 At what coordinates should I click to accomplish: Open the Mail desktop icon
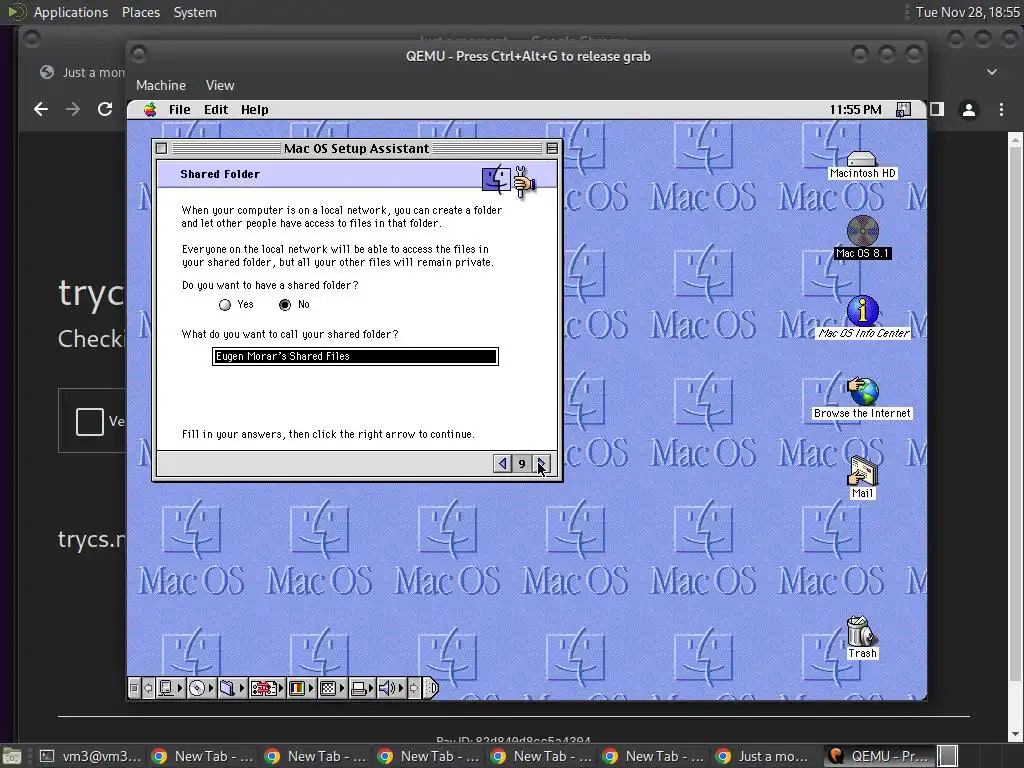(x=862, y=470)
